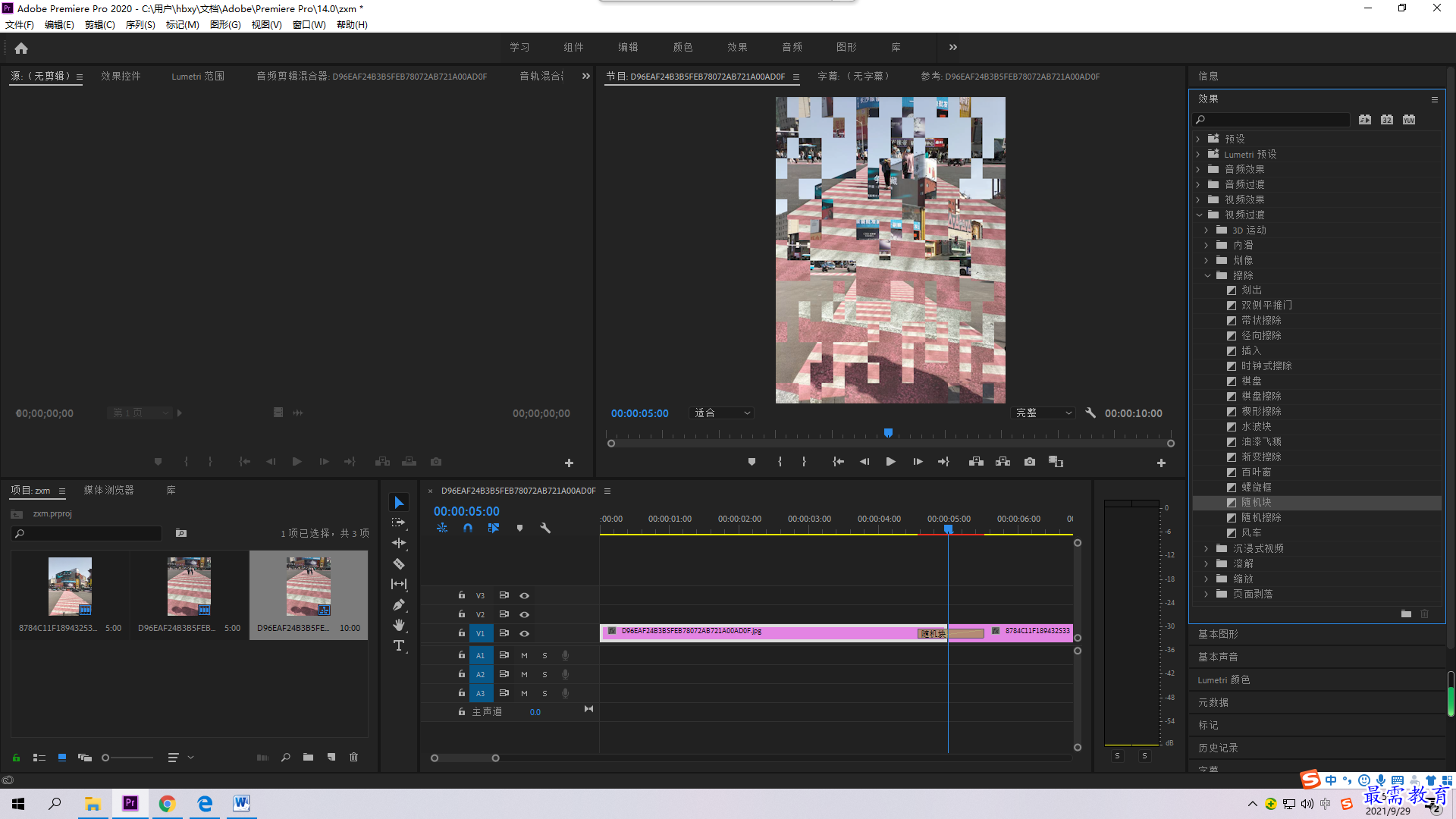Go to Out point in program monitor
Screen dimensions: 1456x819
click(943, 462)
